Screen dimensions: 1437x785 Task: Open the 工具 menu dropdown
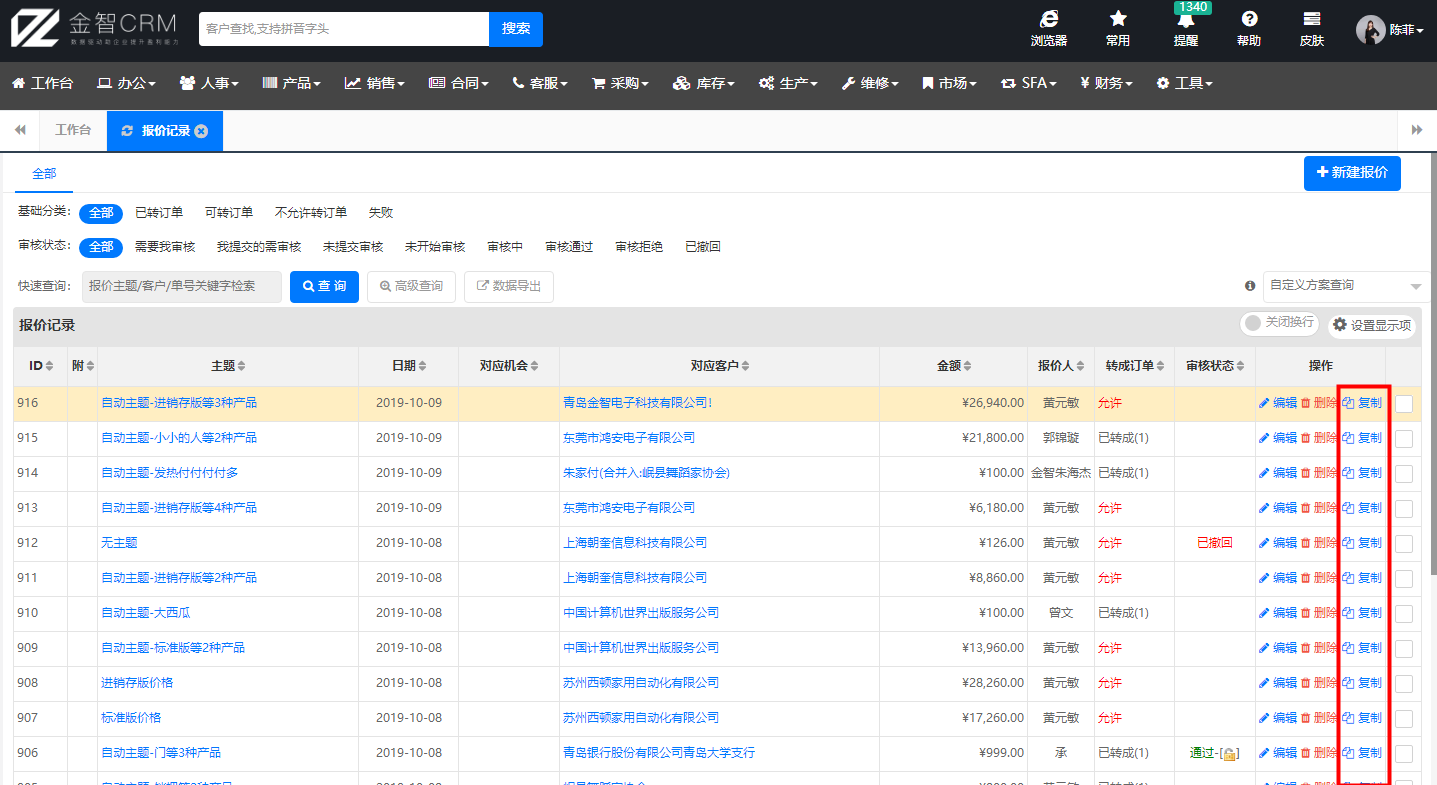point(1184,83)
